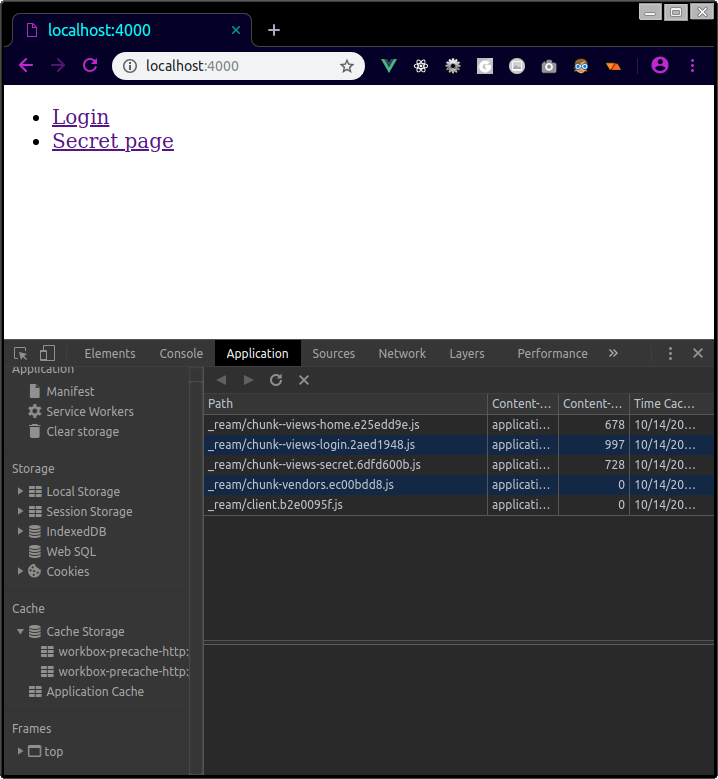Viewport: 718px width, 779px height.
Task: Select Application Cache in the sidebar
Action: coord(95,692)
